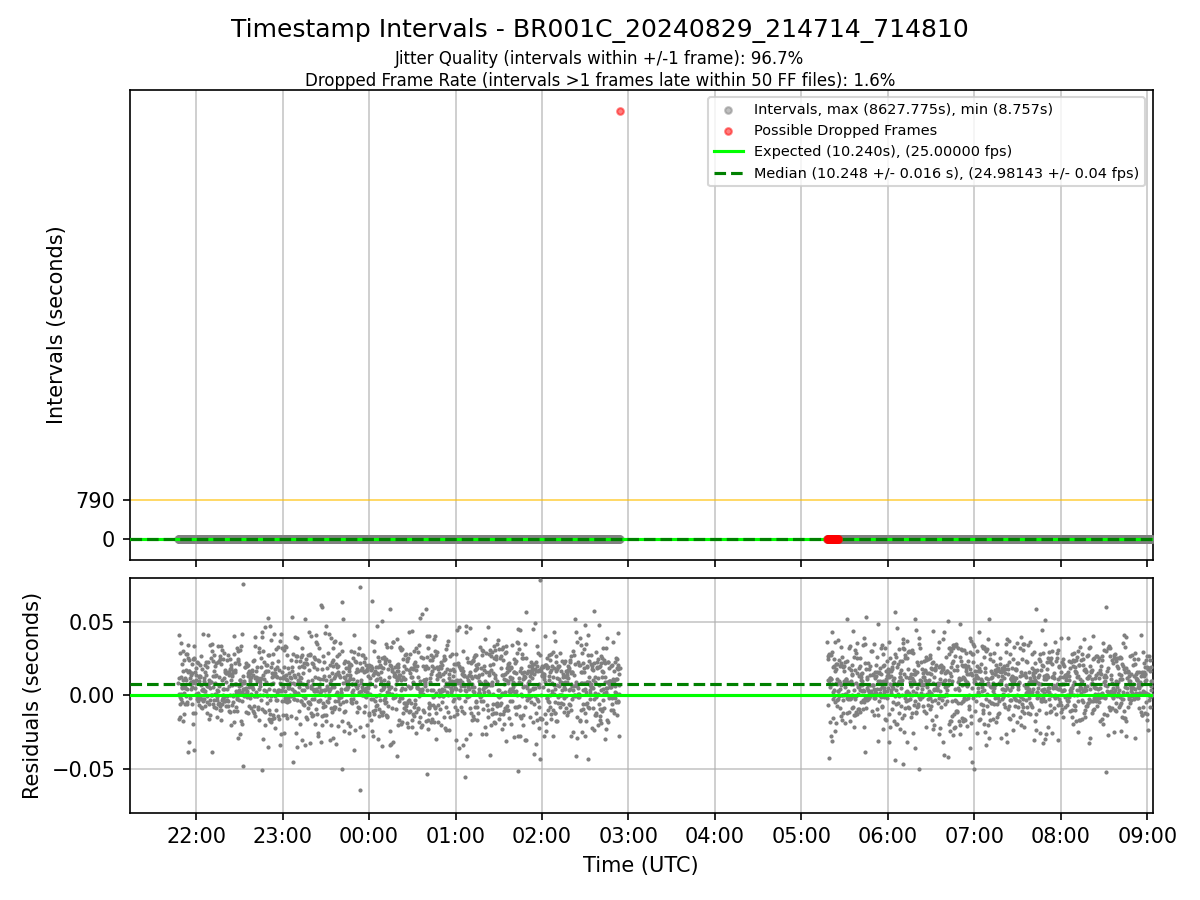Click the 'Residuals (seconds)' axis label

pyautogui.click(x=32, y=696)
